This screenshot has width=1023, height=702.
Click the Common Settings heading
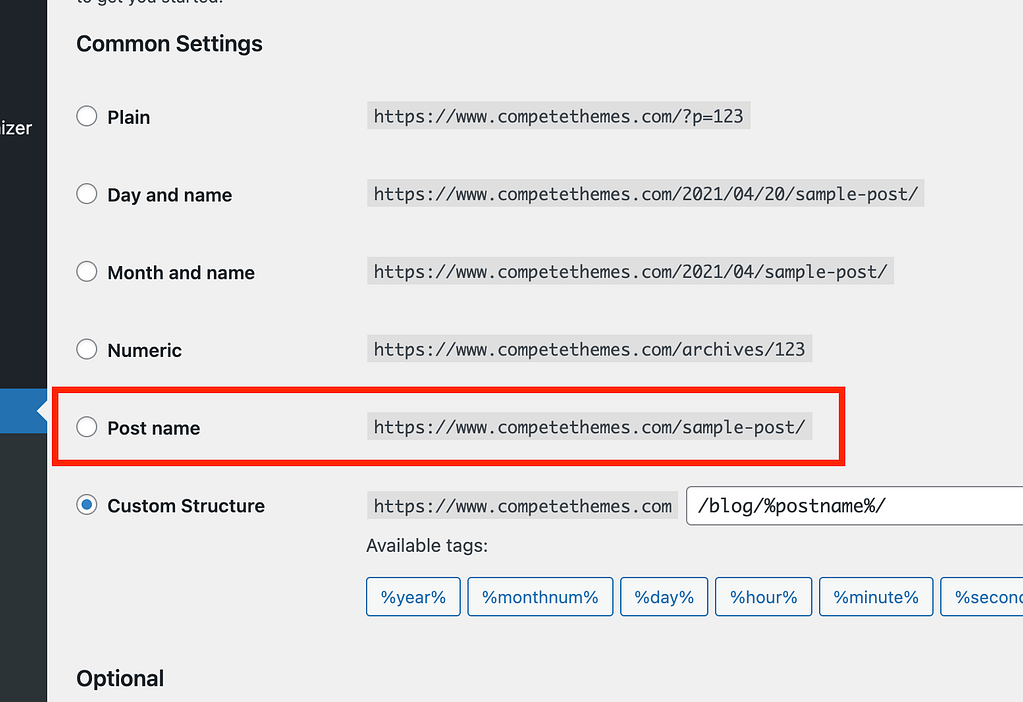click(170, 44)
